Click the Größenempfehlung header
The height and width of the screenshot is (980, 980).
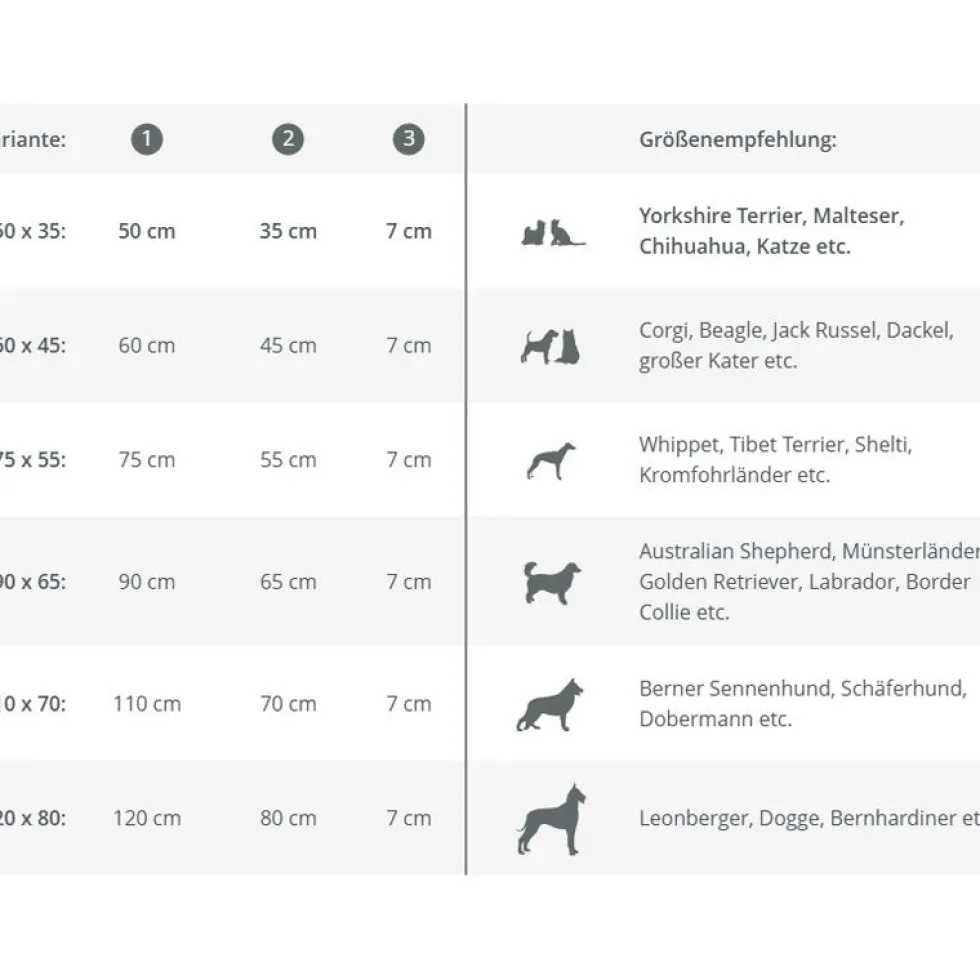pos(738,139)
